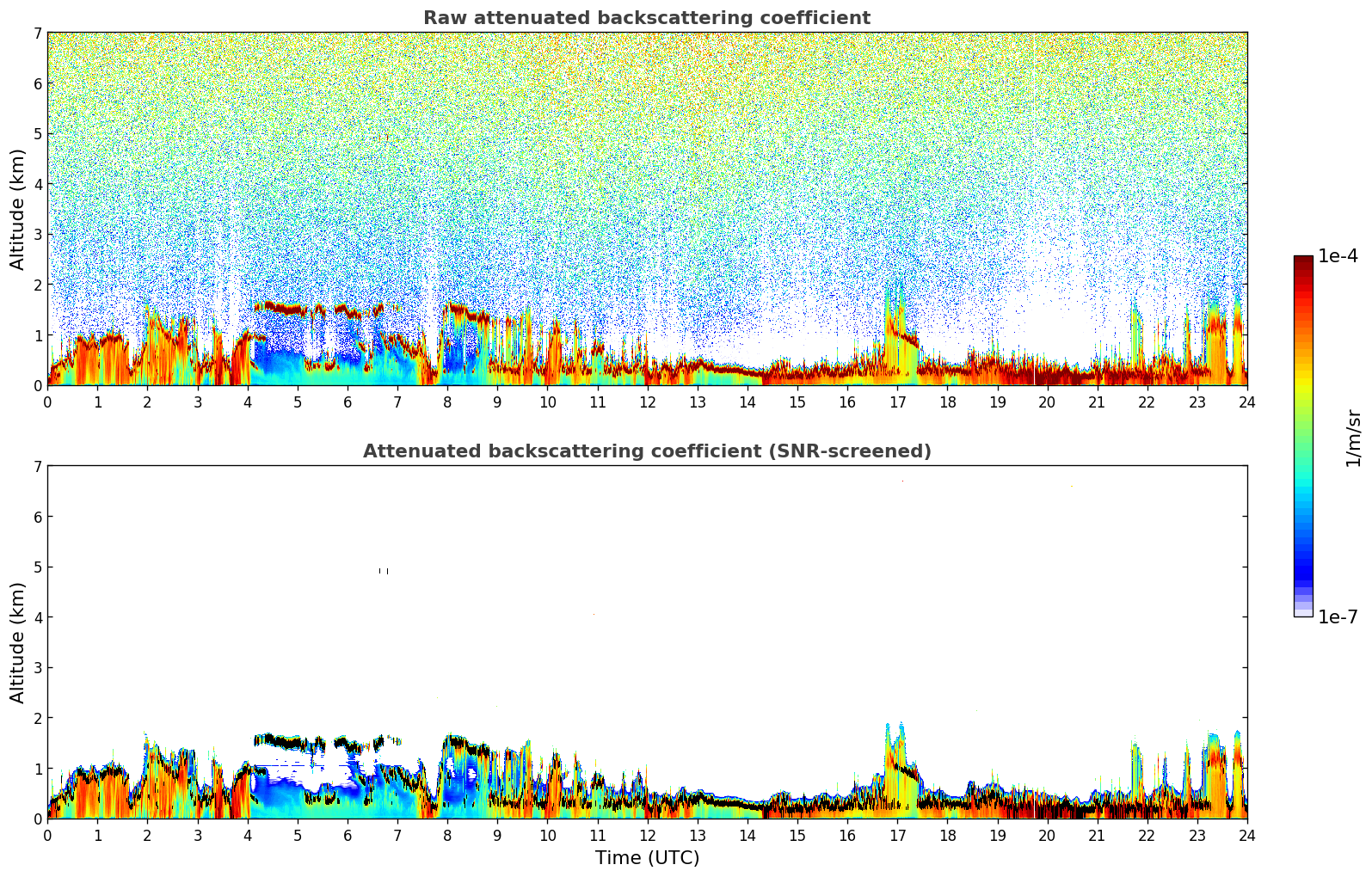Image resolution: width=1372 pixels, height=877 pixels.
Task: Click altitude tick "4" on the SNR-screened plot
Action: (x=37, y=617)
